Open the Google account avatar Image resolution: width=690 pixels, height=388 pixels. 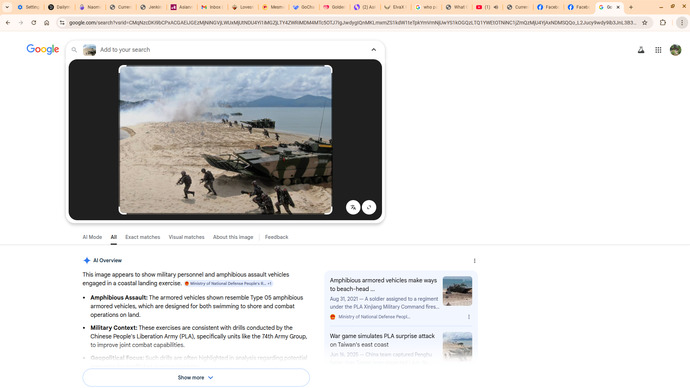675,50
